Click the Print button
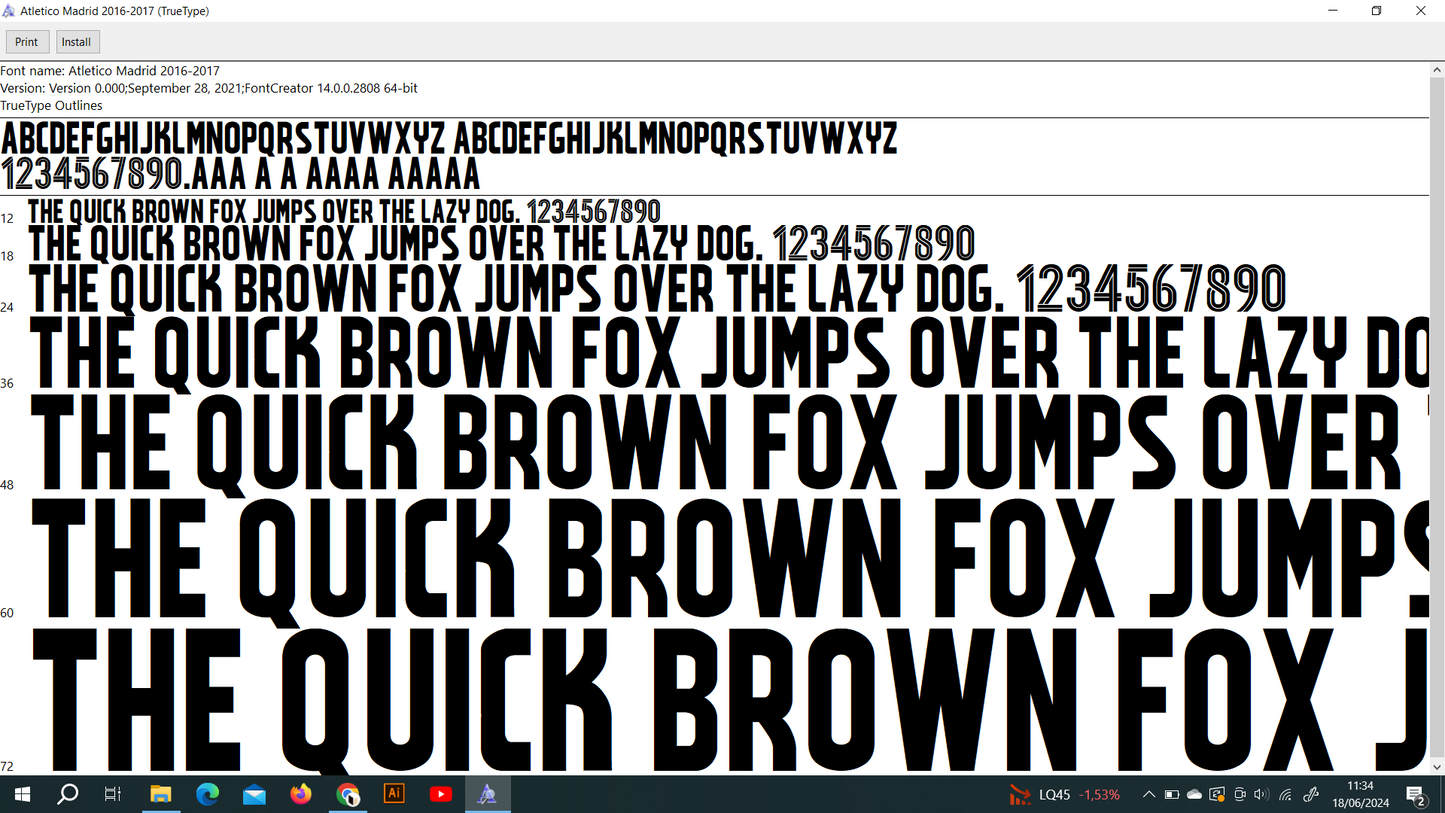1445x813 pixels. tap(27, 42)
